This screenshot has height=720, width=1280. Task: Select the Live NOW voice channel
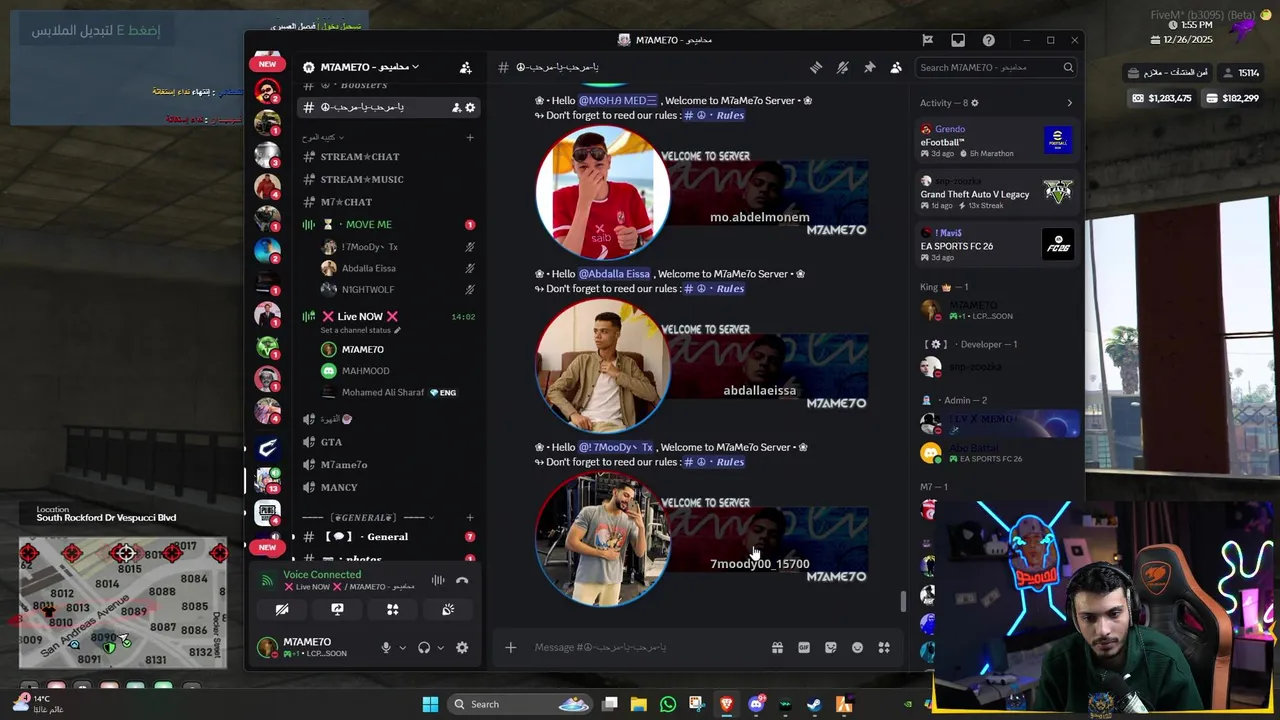tap(389, 316)
